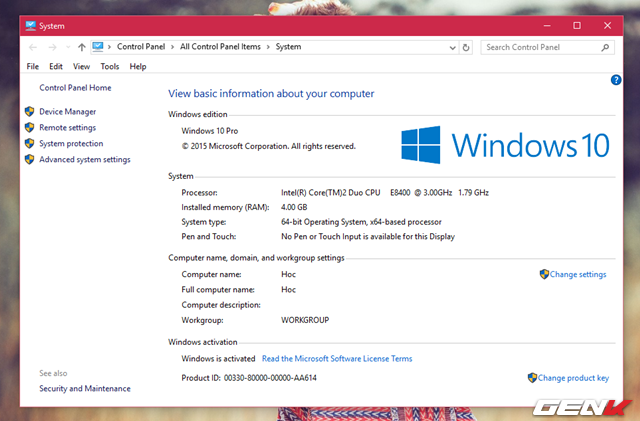Expand chevron after Control Panel breadcrumb
Screen dimensions: 640x421
pyautogui.click(x=172, y=47)
